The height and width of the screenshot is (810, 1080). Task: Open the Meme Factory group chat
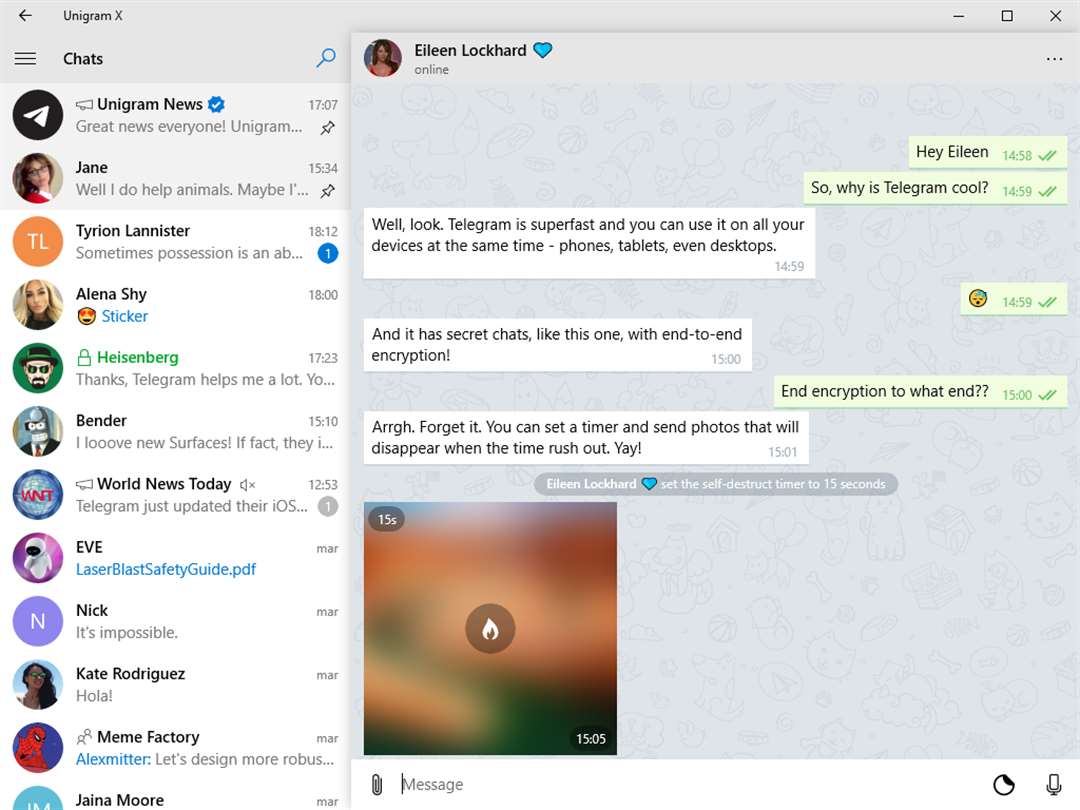pyautogui.click(x=176, y=748)
